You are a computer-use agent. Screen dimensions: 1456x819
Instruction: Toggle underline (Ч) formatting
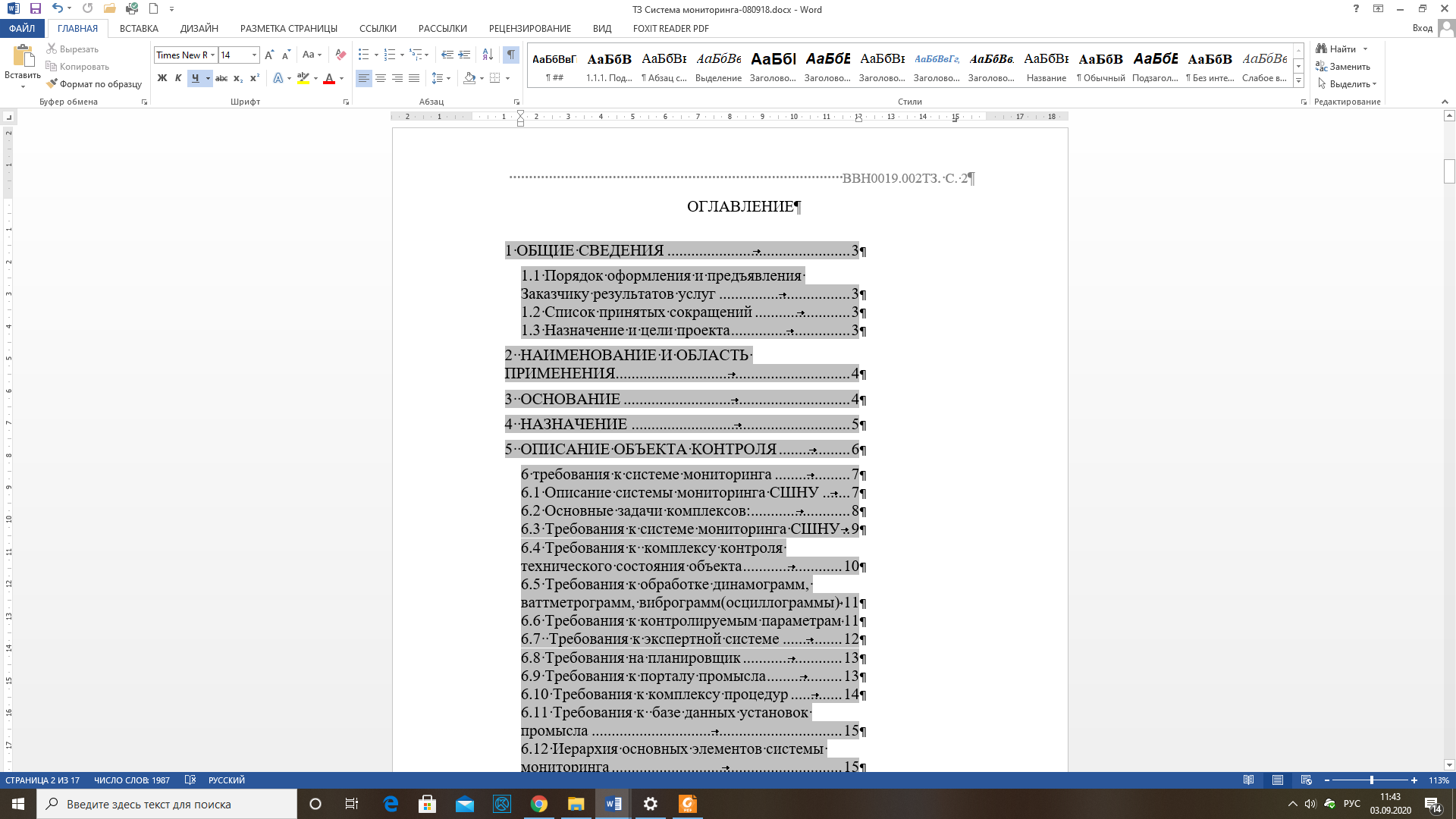pos(195,78)
